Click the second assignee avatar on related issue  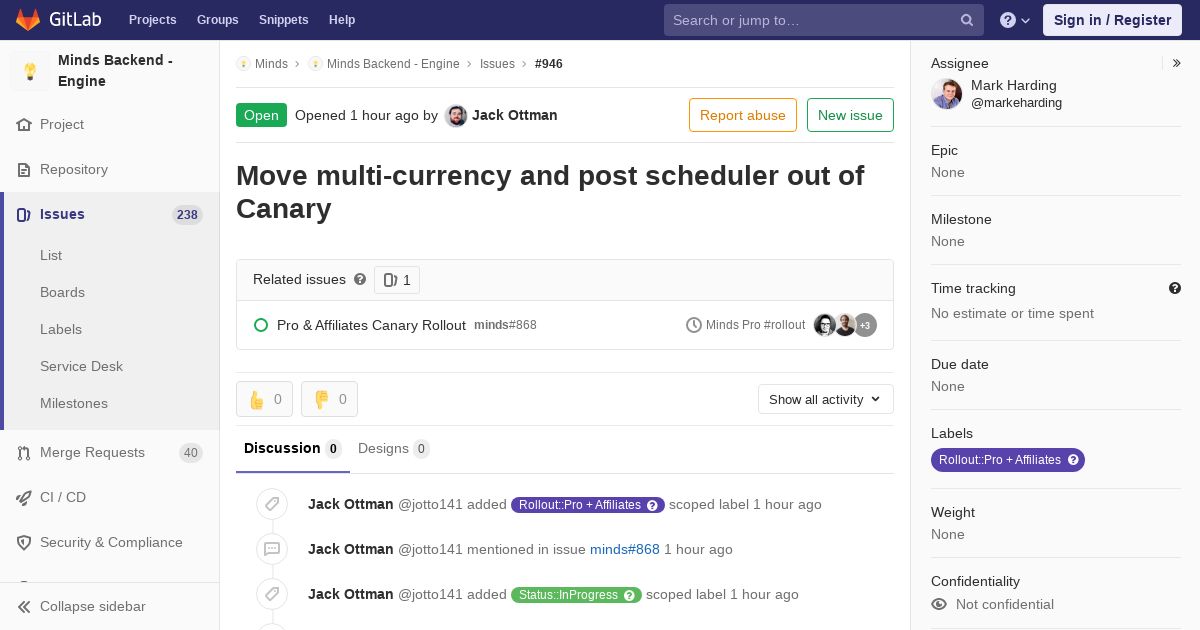(x=845, y=325)
